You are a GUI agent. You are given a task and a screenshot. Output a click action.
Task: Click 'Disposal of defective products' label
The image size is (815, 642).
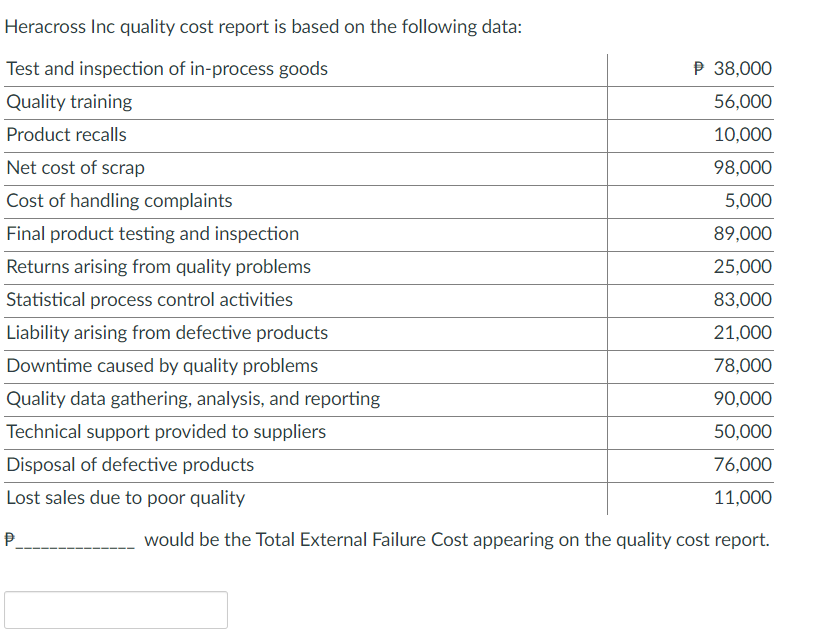(130, 465)
